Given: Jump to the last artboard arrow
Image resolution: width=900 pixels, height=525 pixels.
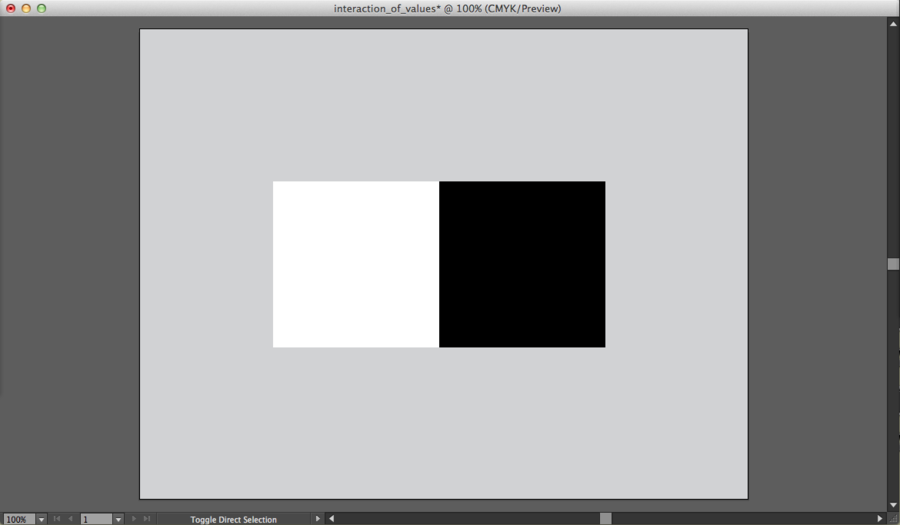Looking at the screenshot, I should point(147,519).
